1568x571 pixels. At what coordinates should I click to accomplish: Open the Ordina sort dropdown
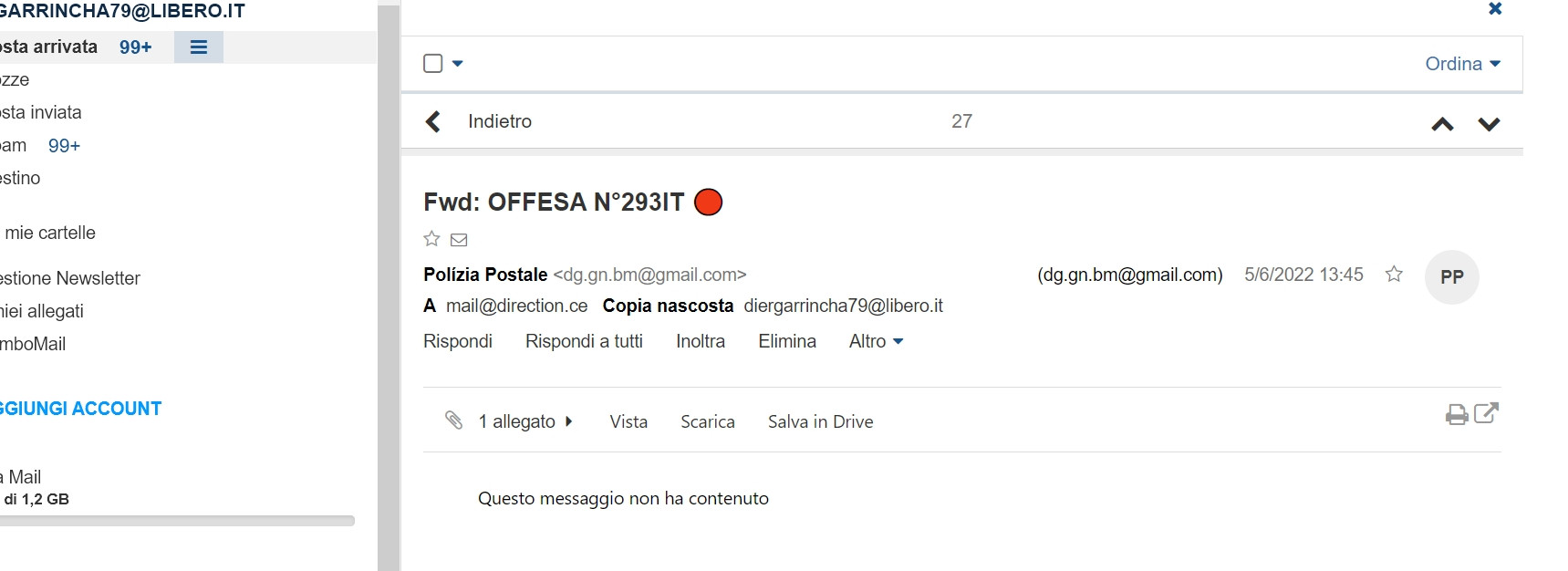pyautogui.click(x=1462, y=64)
